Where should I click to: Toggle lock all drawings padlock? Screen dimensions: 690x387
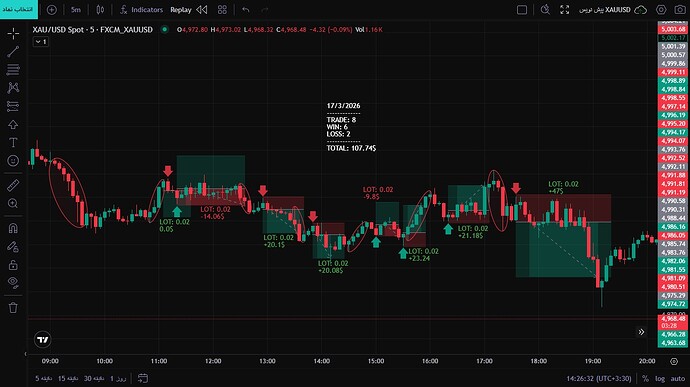(13, 265)
